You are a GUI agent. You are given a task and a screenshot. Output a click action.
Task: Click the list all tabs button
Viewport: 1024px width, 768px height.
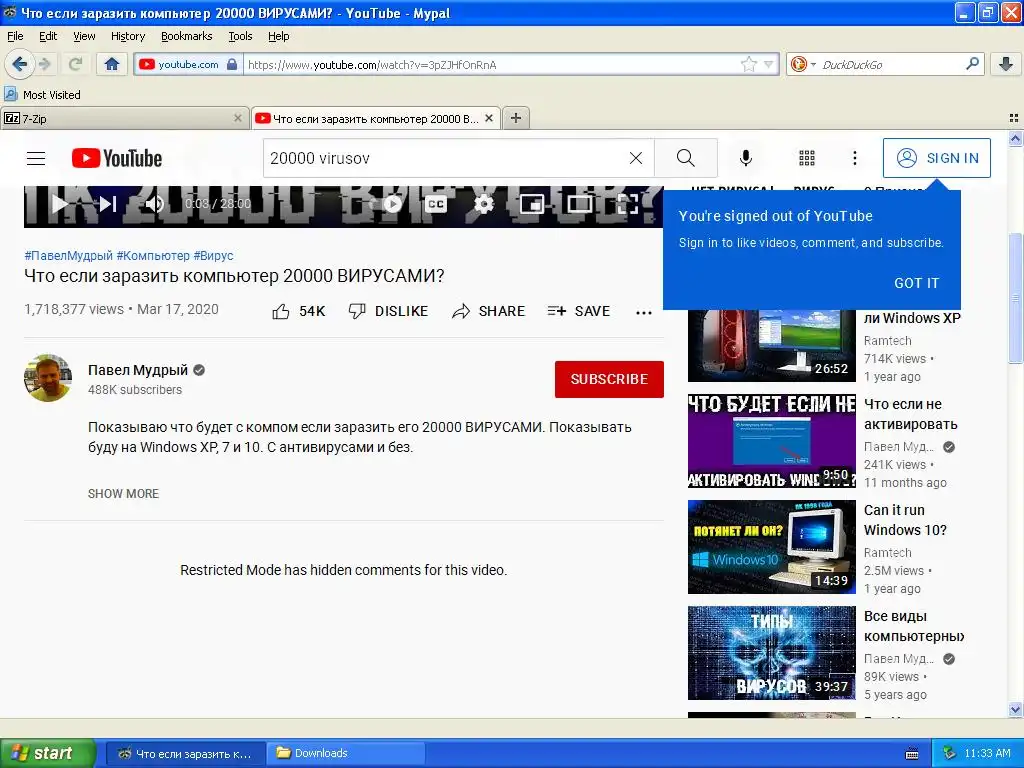coord(1014,118)
